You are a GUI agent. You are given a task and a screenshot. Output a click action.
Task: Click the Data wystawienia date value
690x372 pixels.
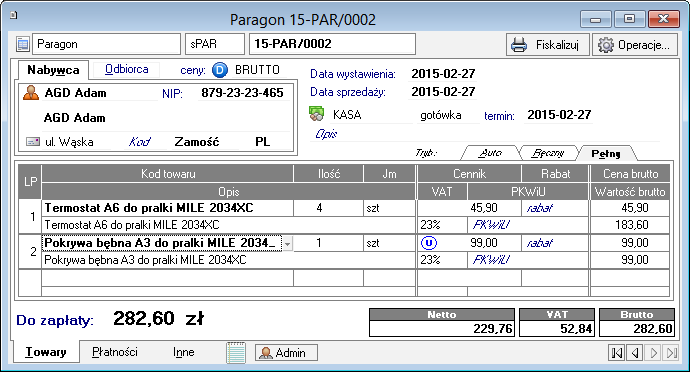443,74
